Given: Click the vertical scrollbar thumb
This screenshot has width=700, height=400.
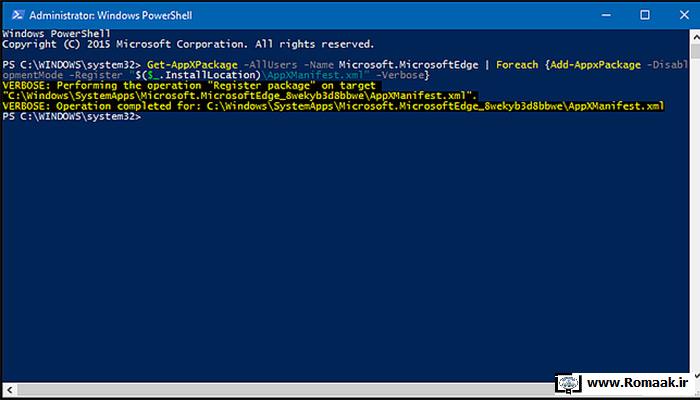Looking at the screenshot, I should coord(695,51).
